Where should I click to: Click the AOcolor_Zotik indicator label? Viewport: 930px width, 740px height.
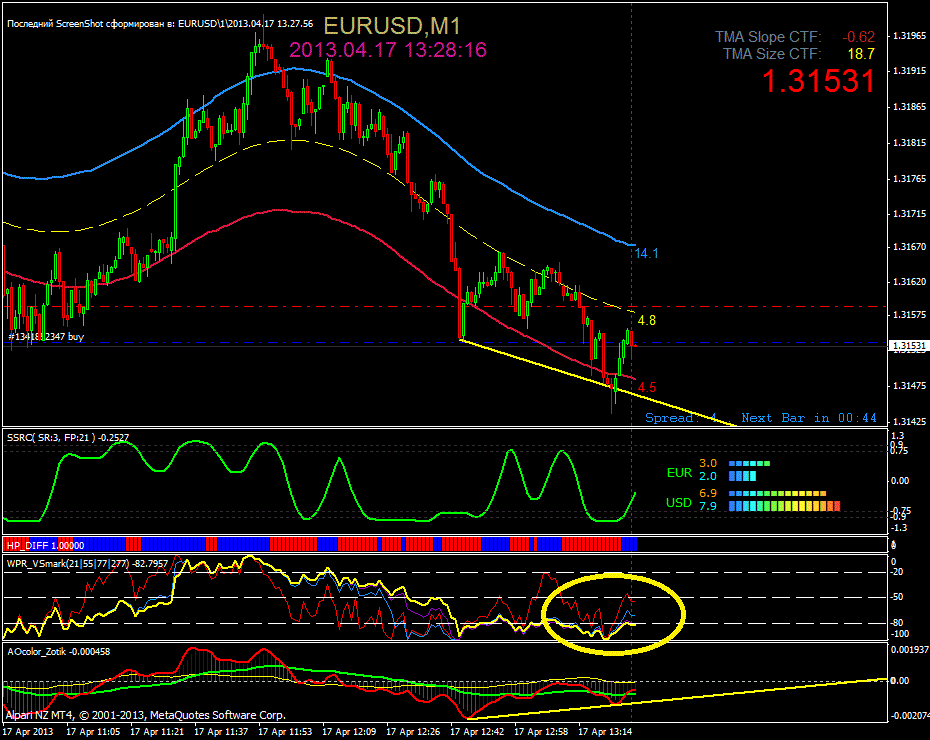(58, 652)
